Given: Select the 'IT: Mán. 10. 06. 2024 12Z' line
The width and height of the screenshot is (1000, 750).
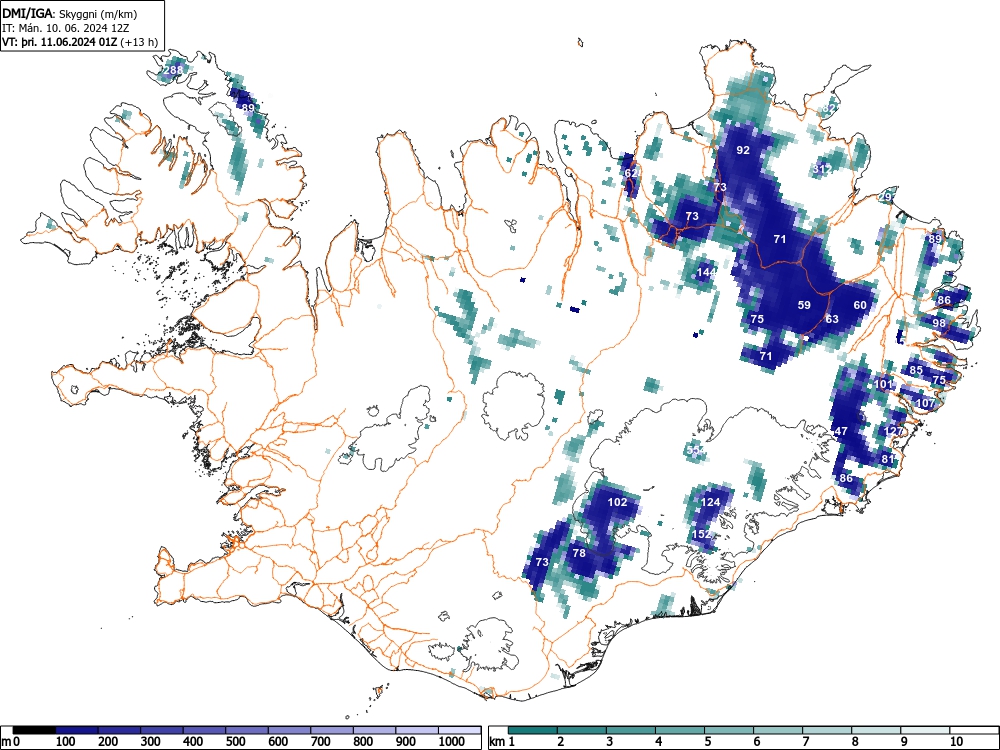Looking at the screenshot, I should pyautogui.click(x=67, y=28).
